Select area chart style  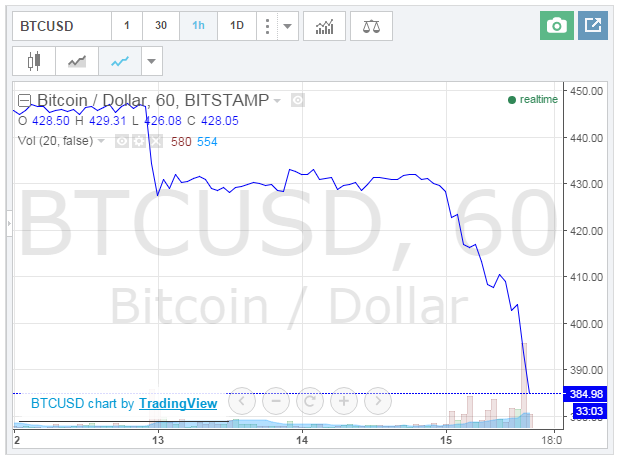(x=77, y=62)
